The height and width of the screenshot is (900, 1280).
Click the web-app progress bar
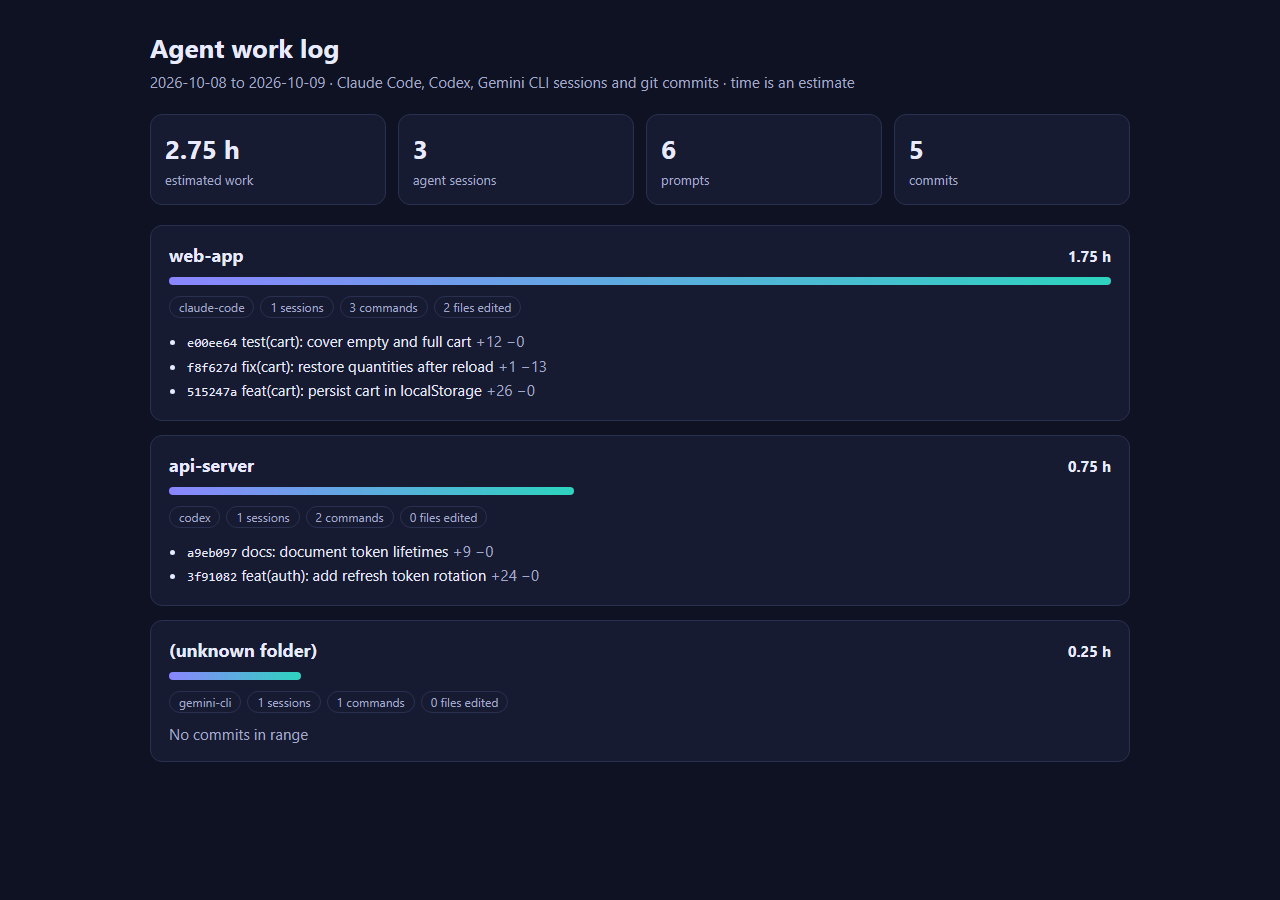[640, 281]
